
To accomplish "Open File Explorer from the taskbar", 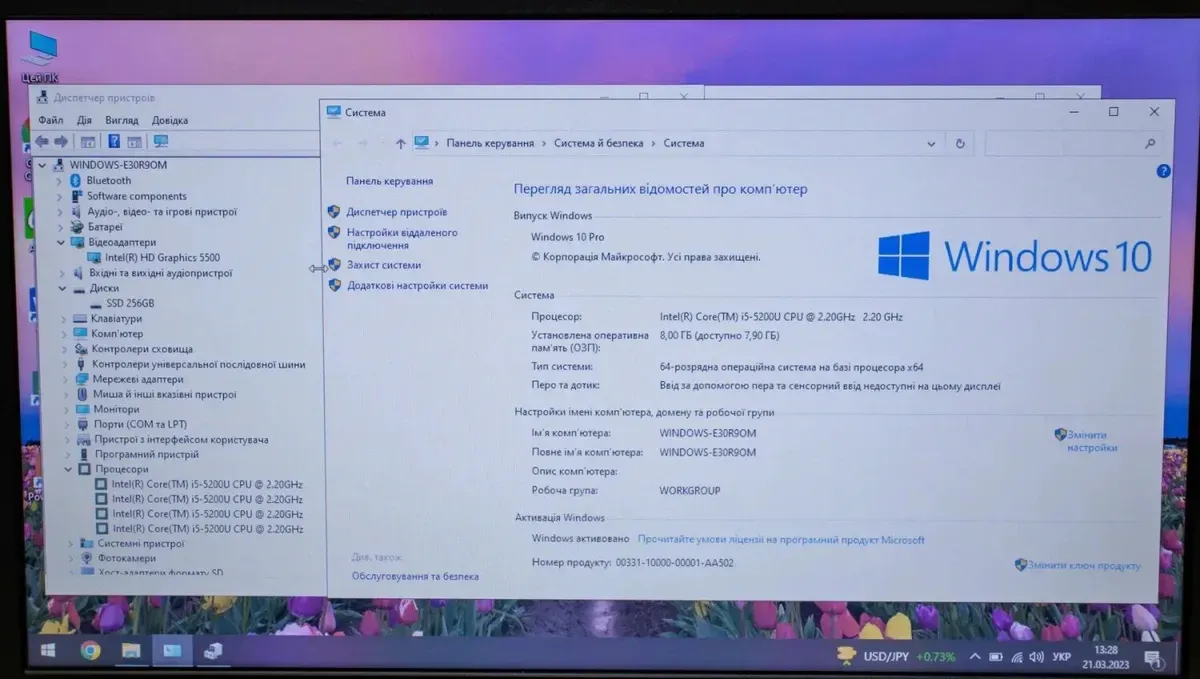I will point(131,651).
